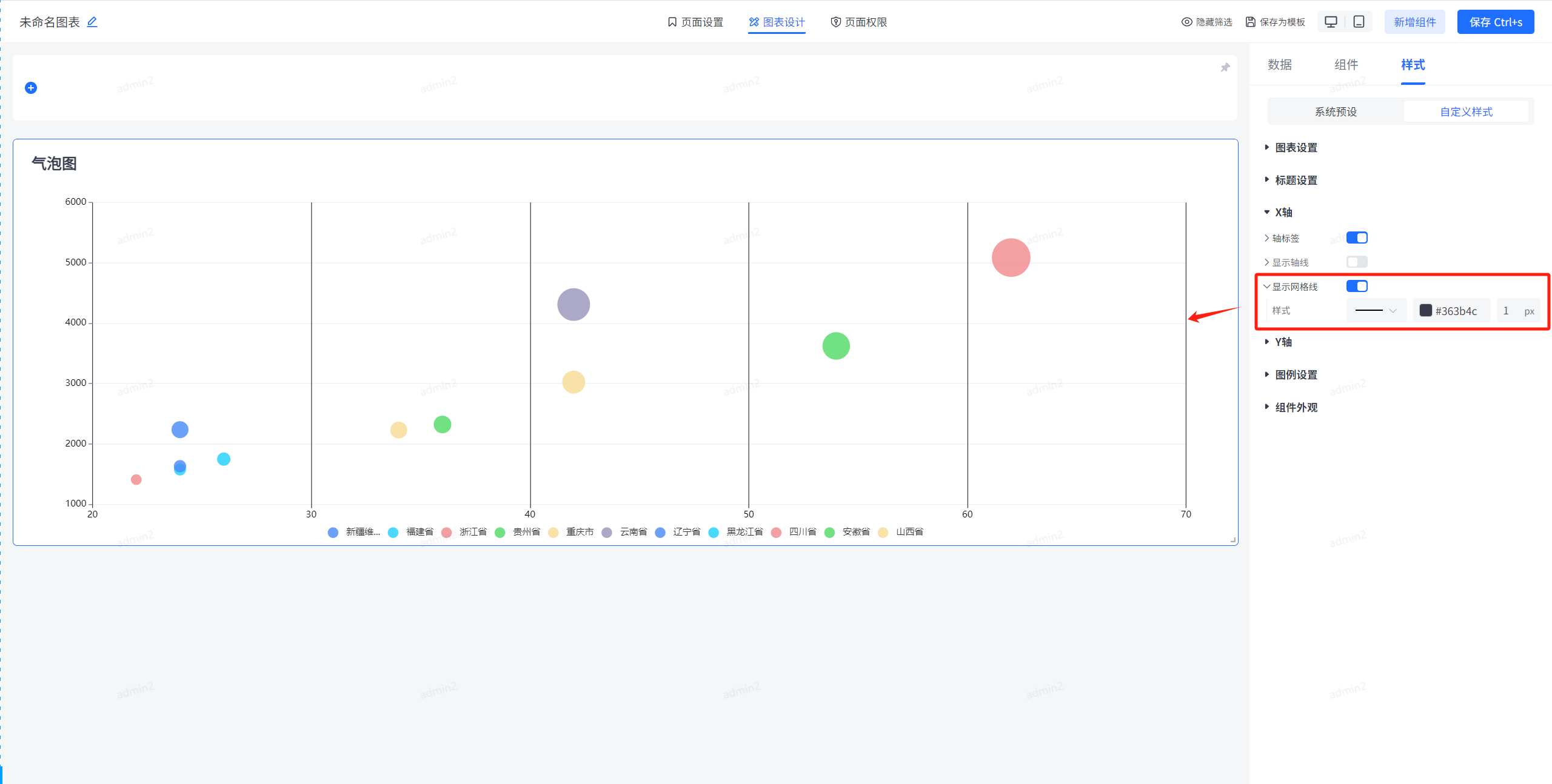This screenshot has width=1552, height=784.
Task: Expand the Y轴 section
Action: coord(1279,342)
